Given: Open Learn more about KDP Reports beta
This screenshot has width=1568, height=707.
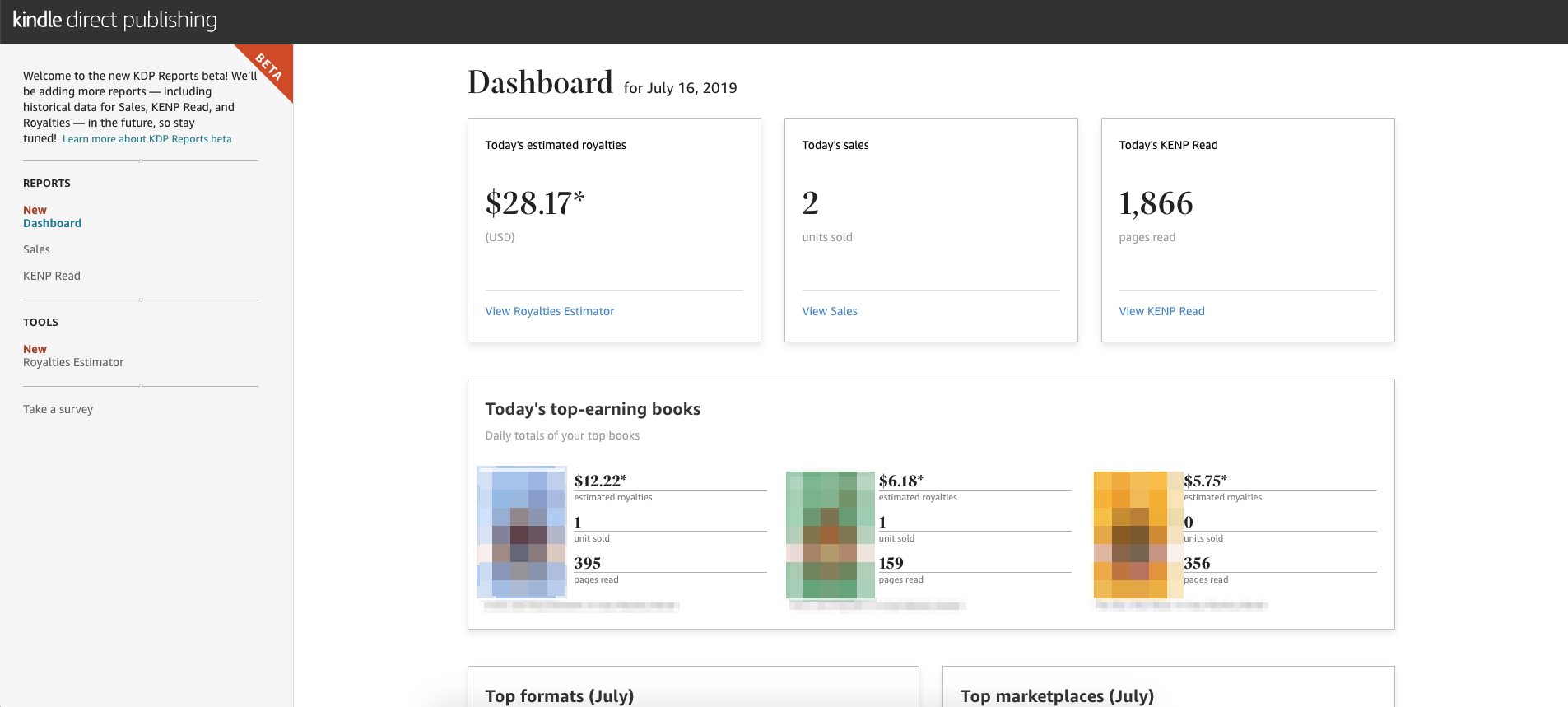Looking at the screenshot, I should [147, 139].
